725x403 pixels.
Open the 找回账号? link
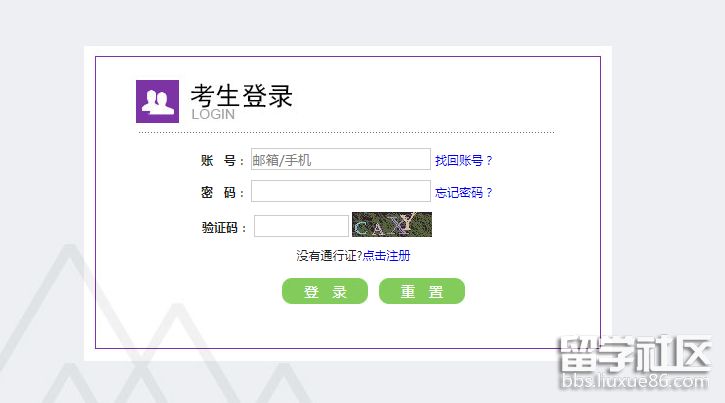[x=464, y=160]
